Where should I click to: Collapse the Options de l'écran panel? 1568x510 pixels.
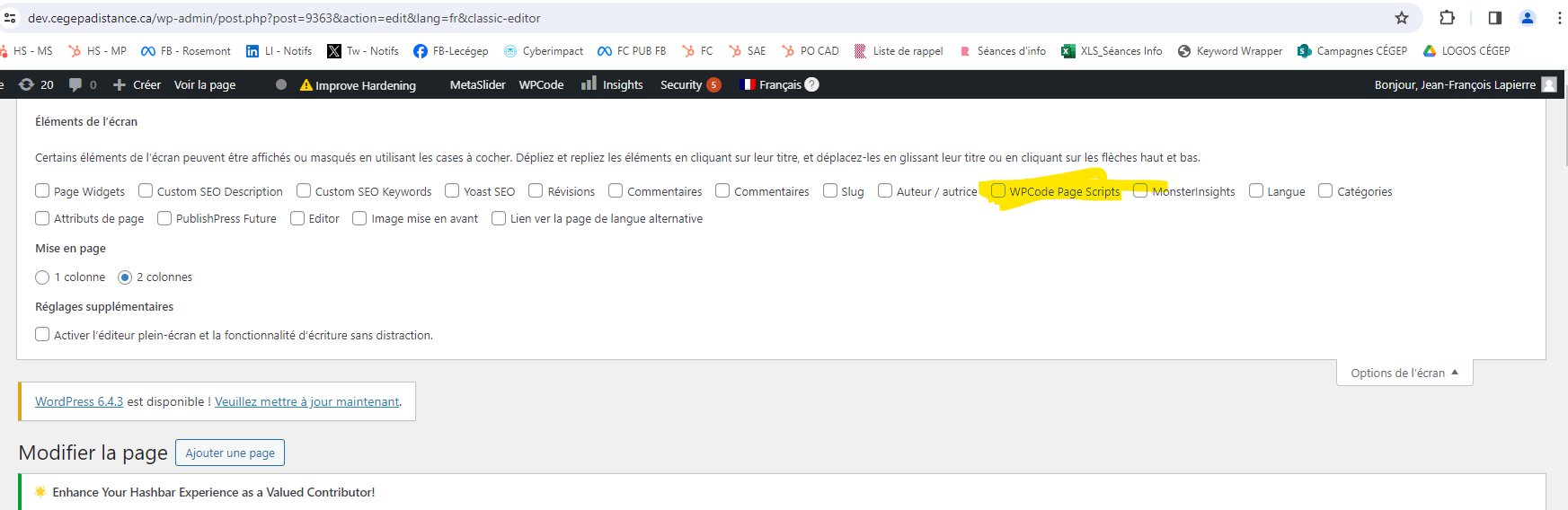pos(1404,373)
